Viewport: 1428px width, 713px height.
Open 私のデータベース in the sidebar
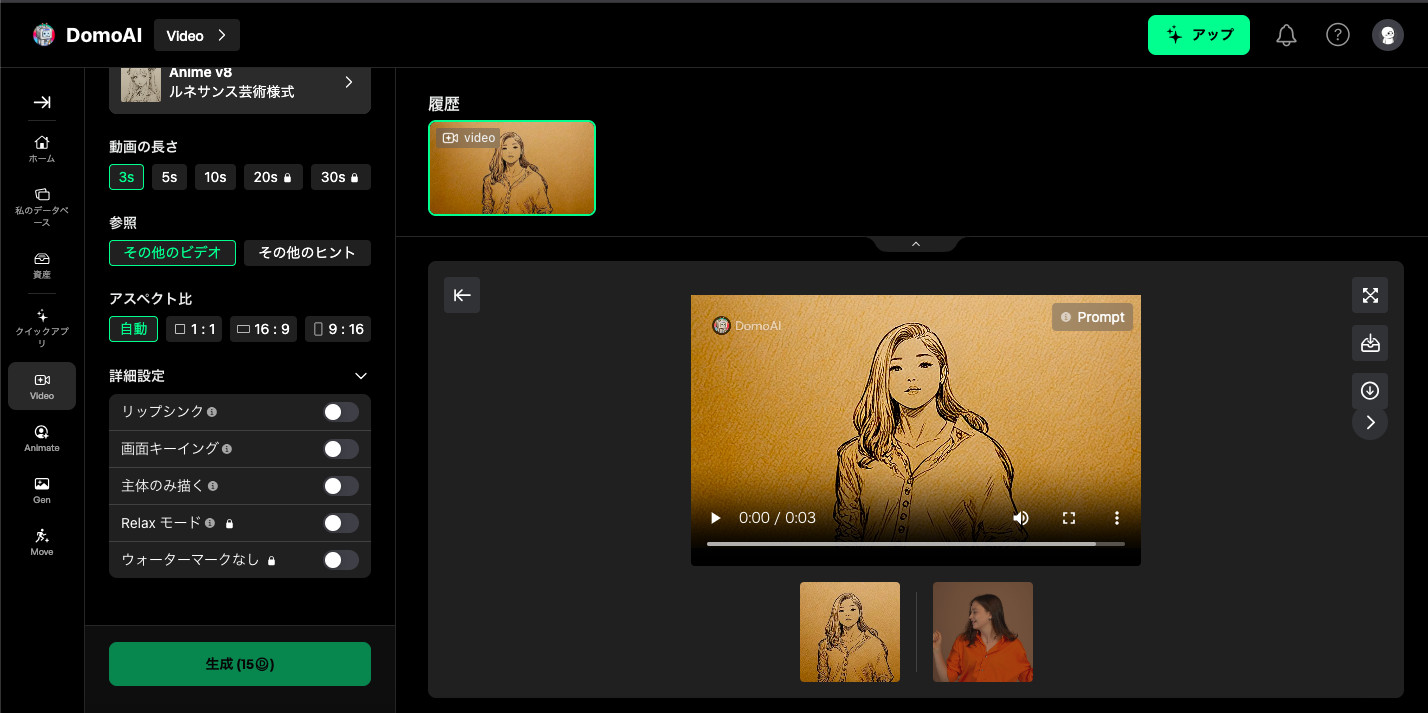(x=42, y=206)
